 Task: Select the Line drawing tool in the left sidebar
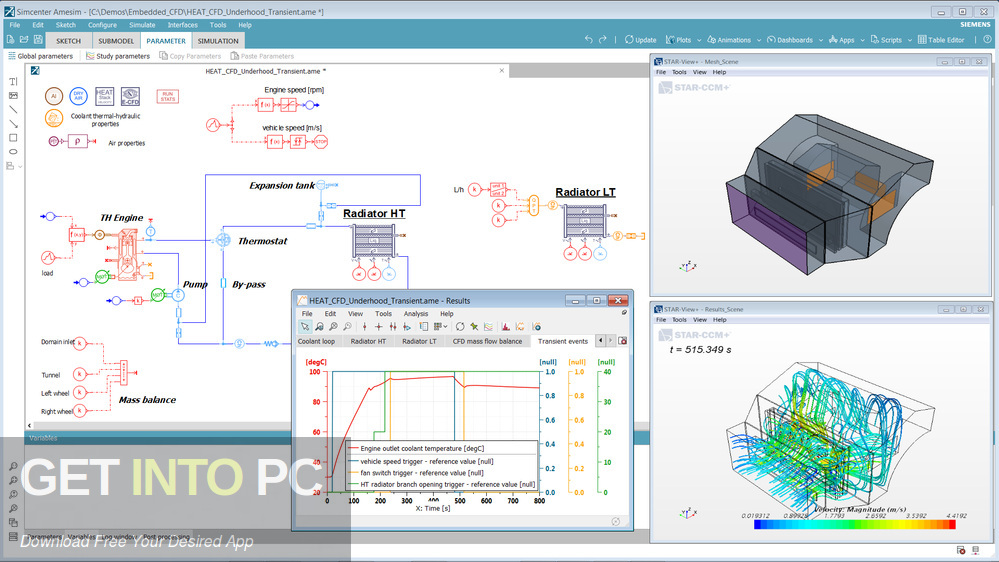13,110
